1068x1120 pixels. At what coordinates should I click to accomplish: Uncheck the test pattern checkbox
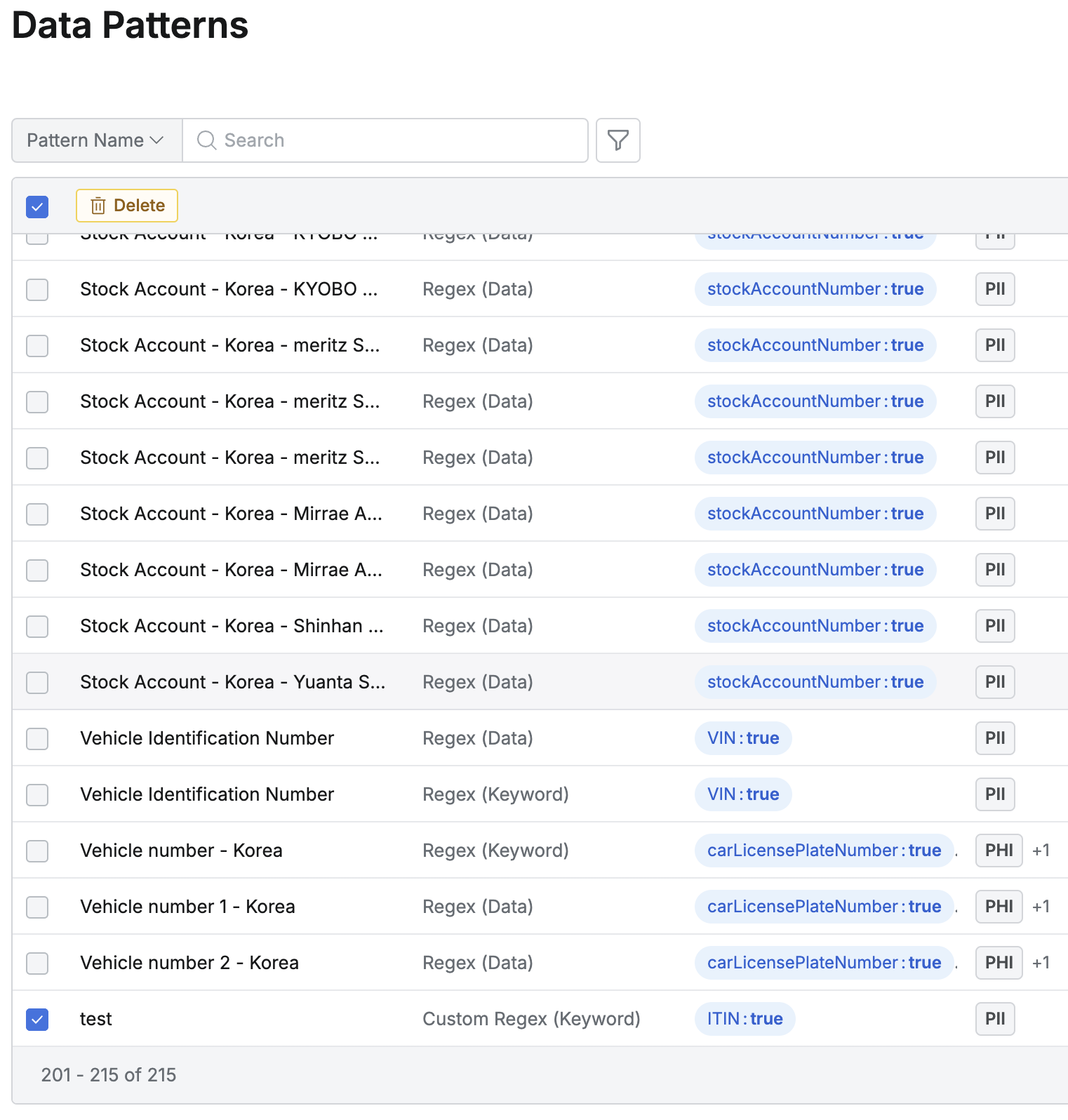pos(37,1019)
